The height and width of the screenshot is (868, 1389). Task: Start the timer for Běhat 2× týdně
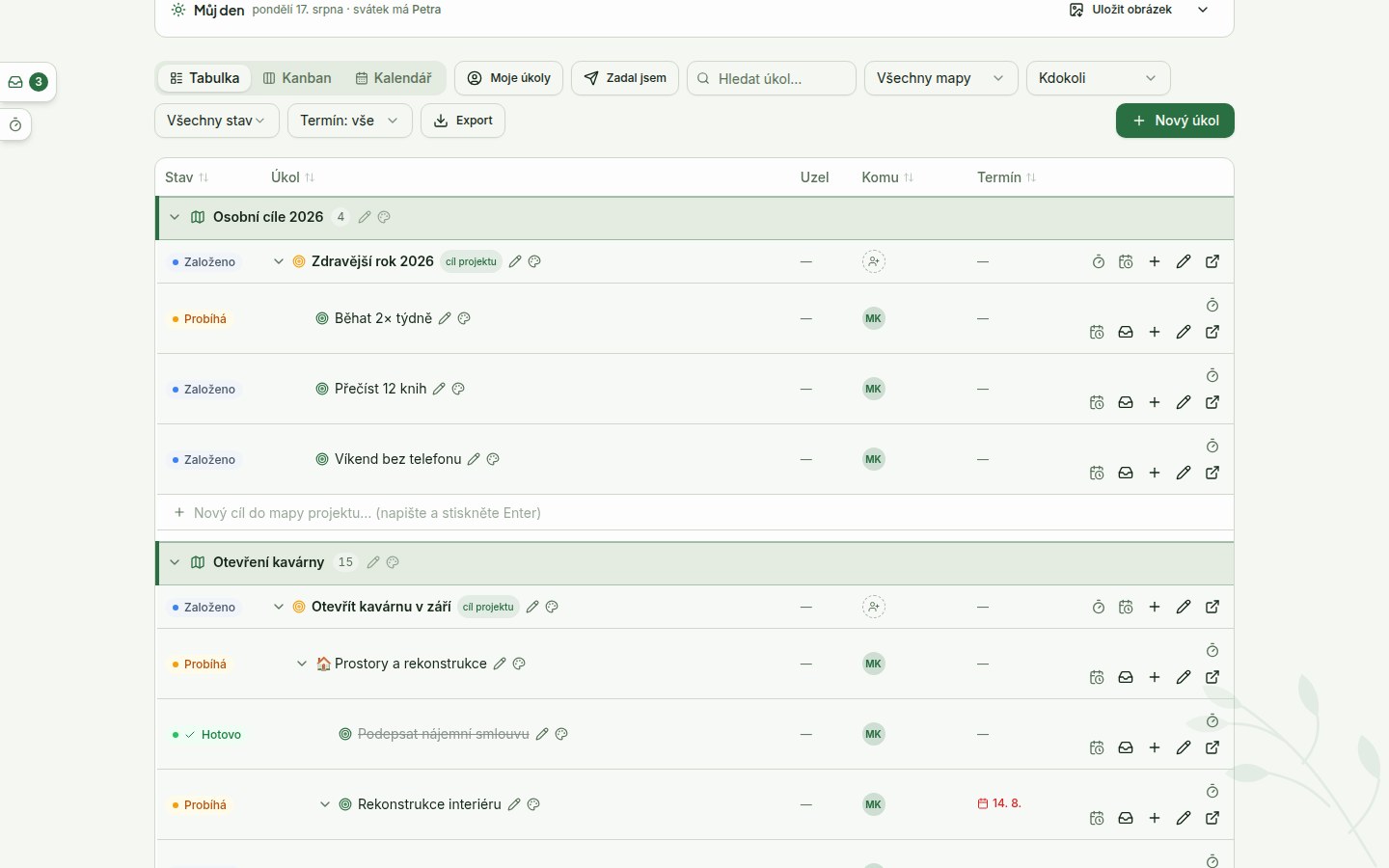point(1212,306)
